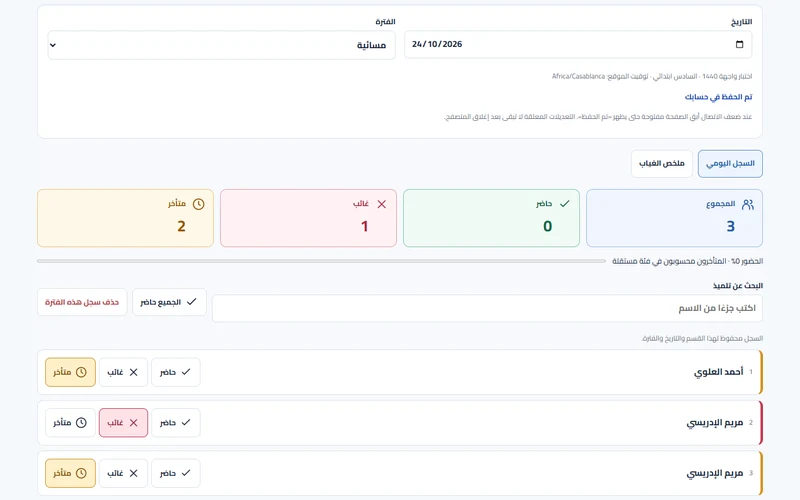Mark student number 2 مريم الإدريسي as حاضر
The image size is (800, 500).
click(x=176, y=422)
